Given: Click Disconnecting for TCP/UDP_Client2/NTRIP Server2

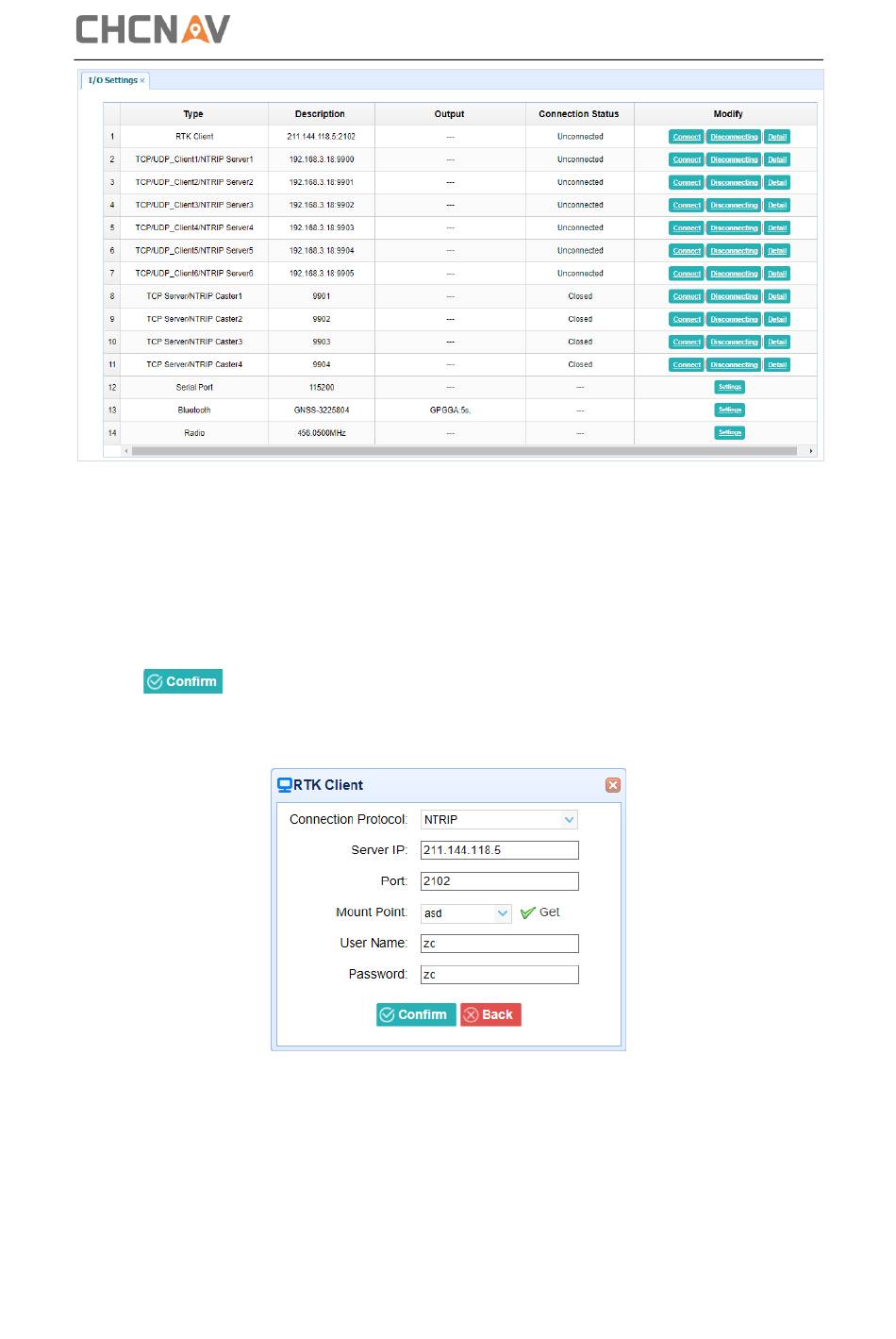Looking at the screenshot, I should [x=734, y=182].
